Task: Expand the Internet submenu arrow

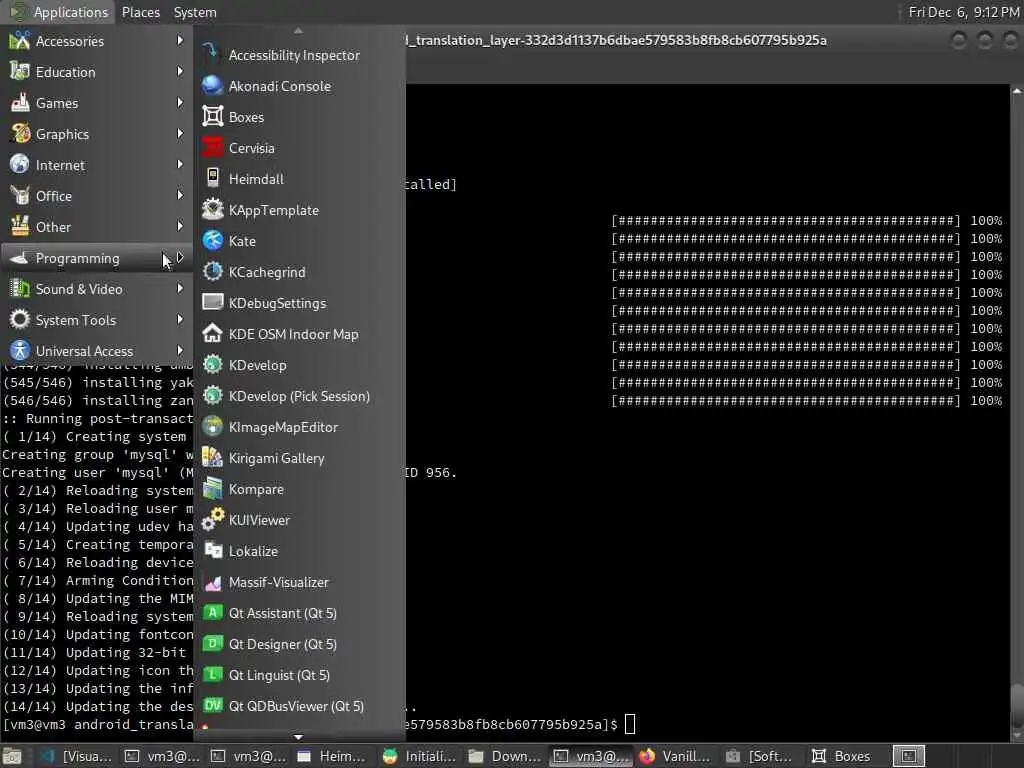Action: [x=180, y=165]
